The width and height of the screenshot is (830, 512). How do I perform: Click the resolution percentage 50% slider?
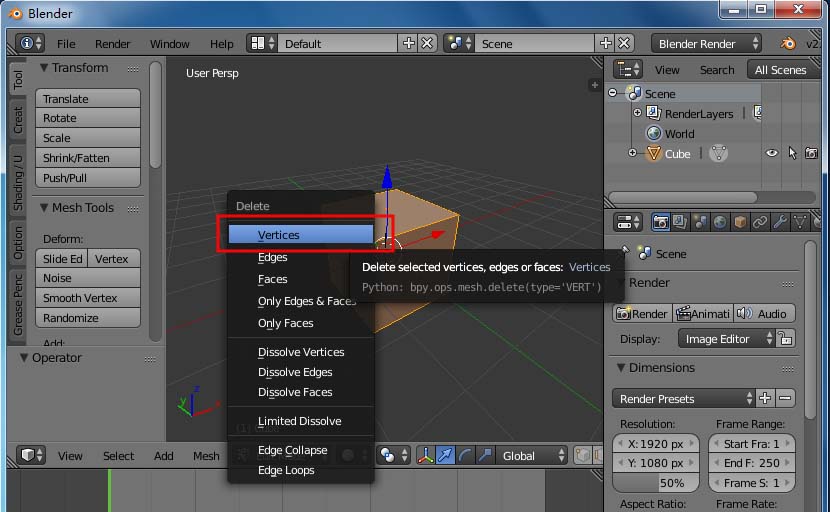(x=655, y=482)
